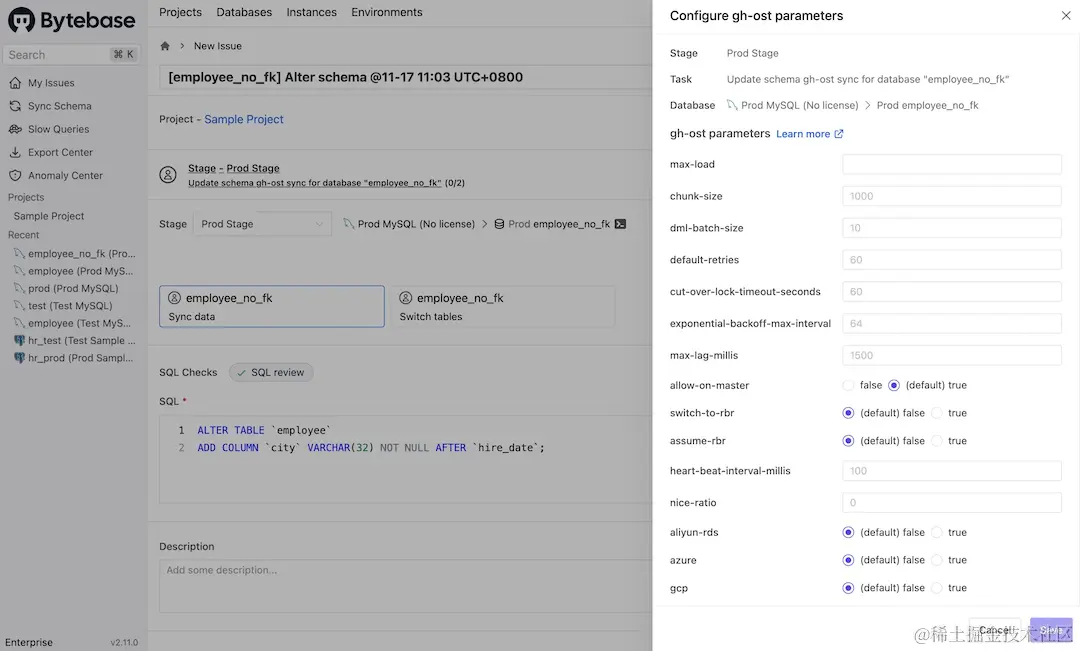Click New Issue breadcrumb text

click(218, 46)
